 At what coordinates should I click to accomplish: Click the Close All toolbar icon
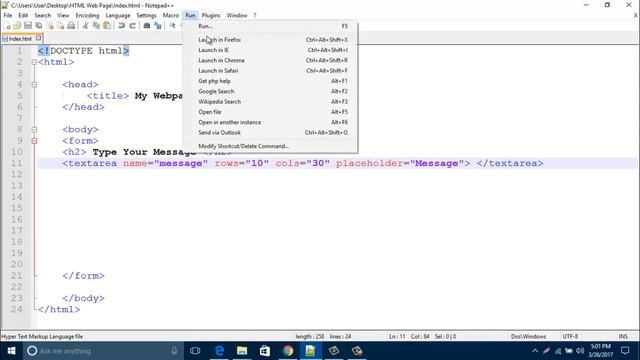click(60, 26)
